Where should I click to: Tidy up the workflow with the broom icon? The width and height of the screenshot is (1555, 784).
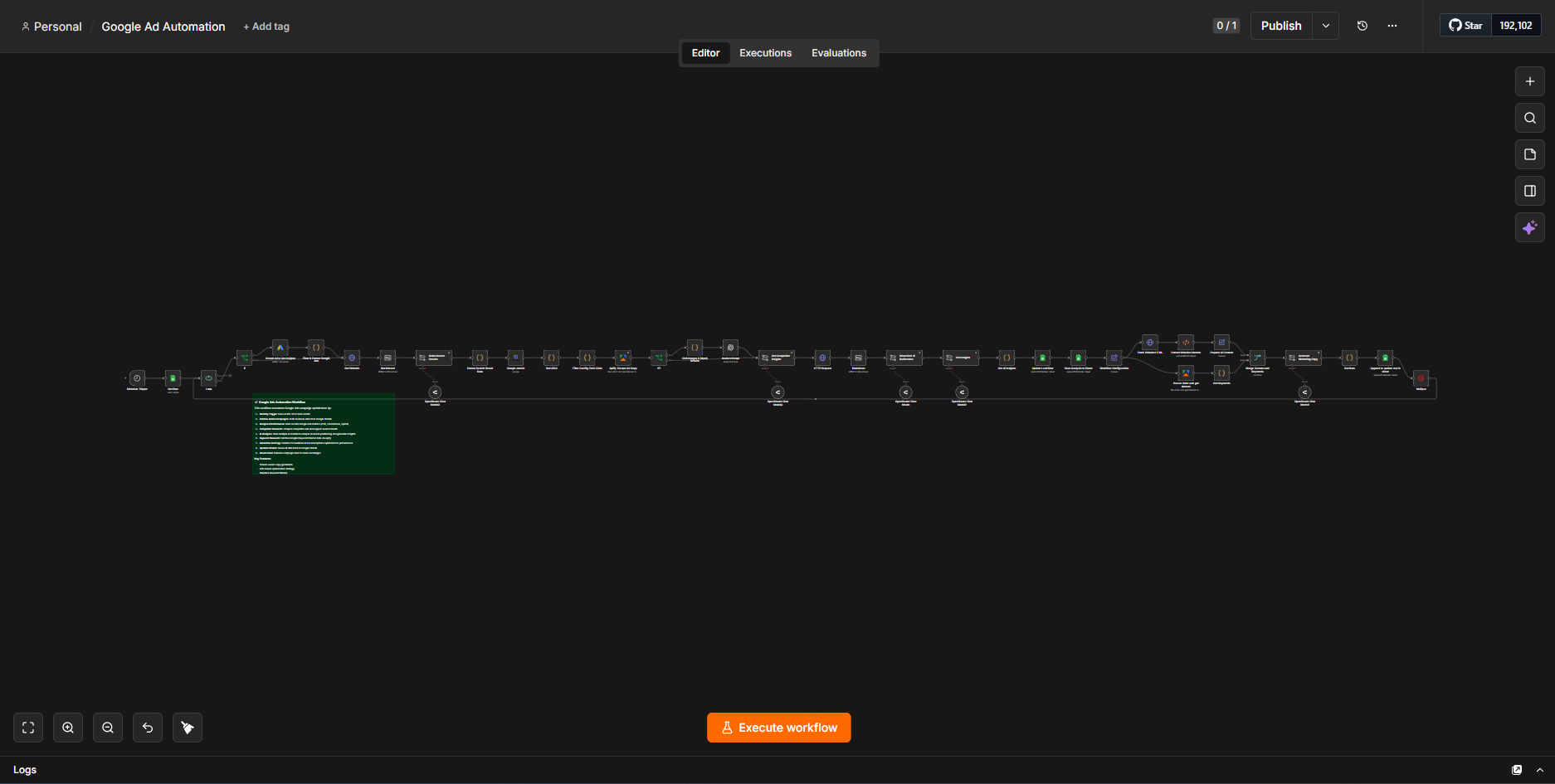point(188,728)
